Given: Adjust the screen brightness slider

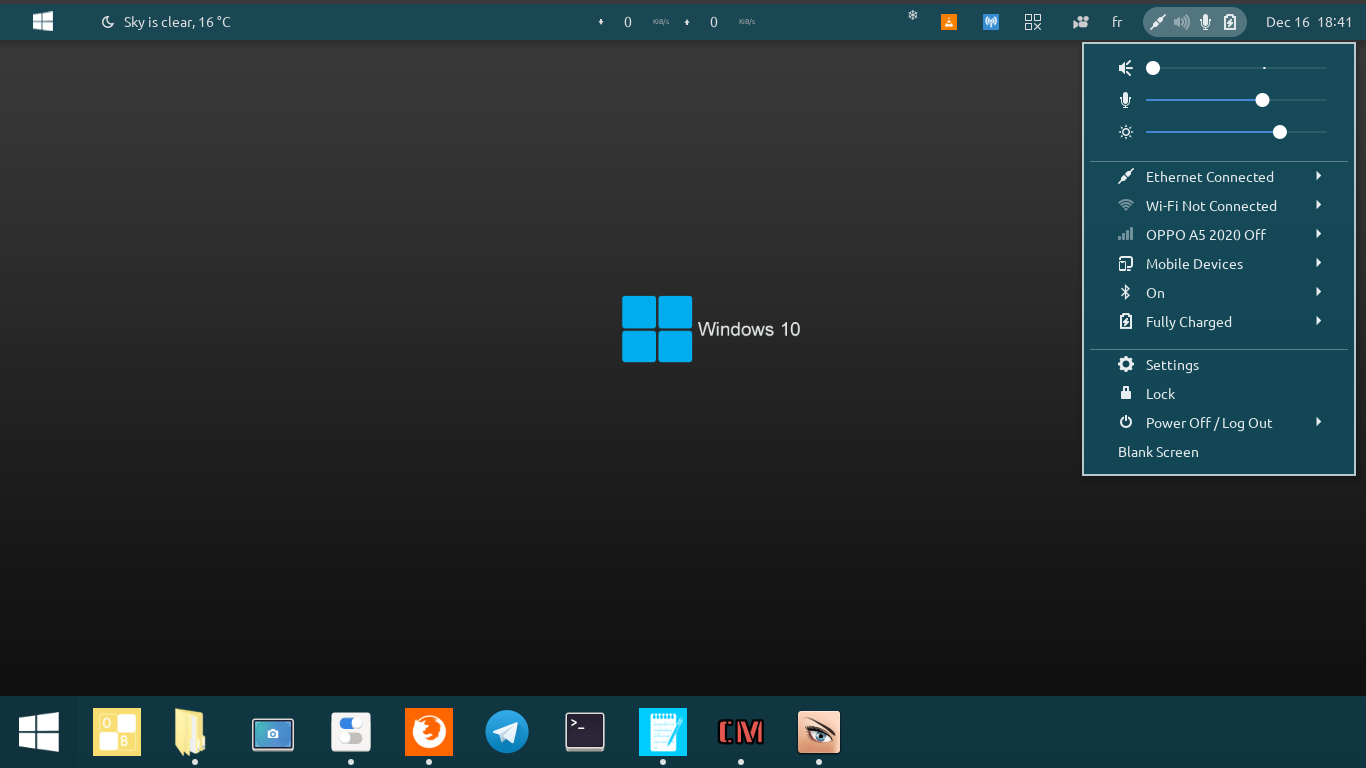Looking at the screenshot, I should coord(1236,132).
